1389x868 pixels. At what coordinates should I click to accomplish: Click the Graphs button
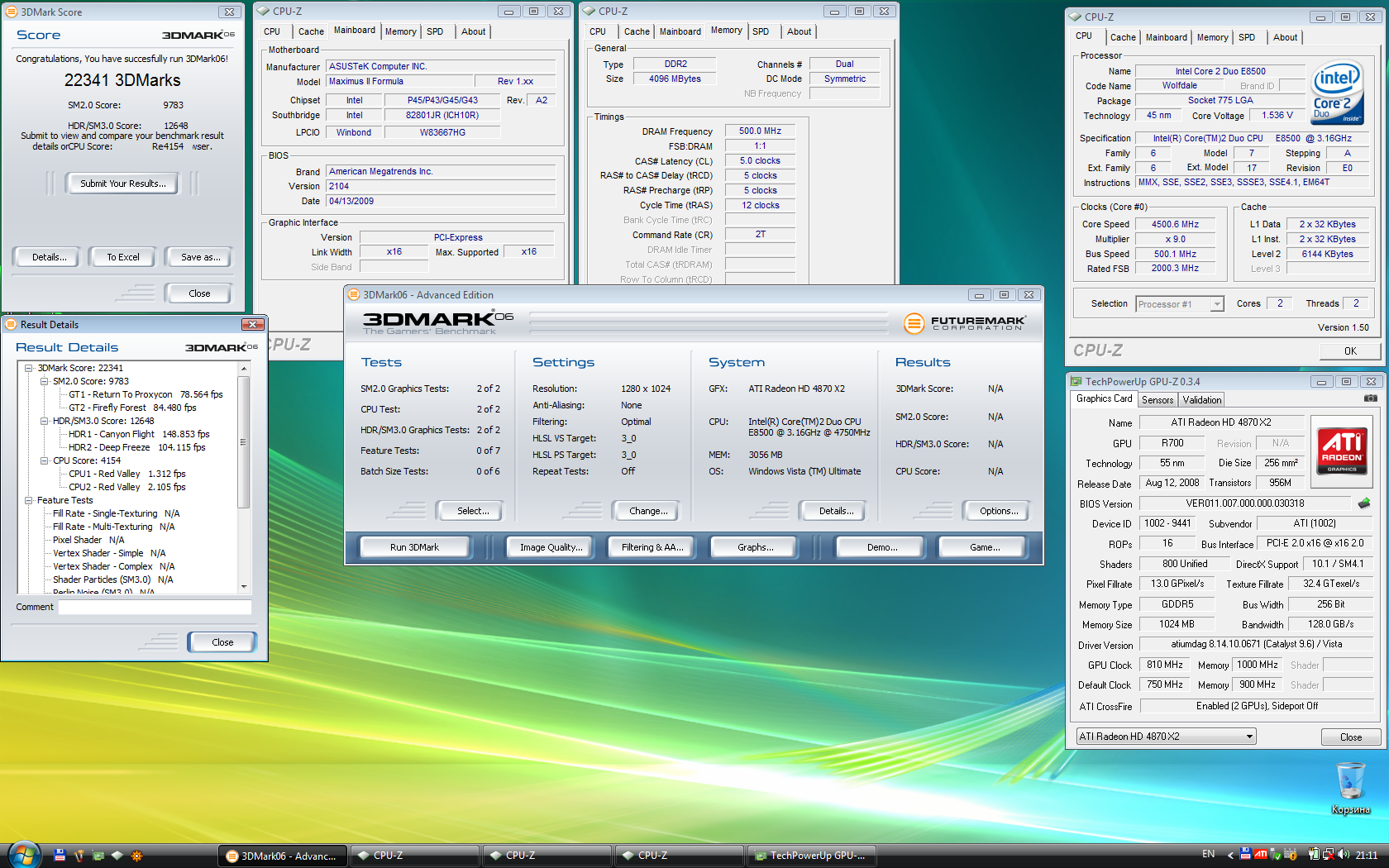[x=755, y=547]
